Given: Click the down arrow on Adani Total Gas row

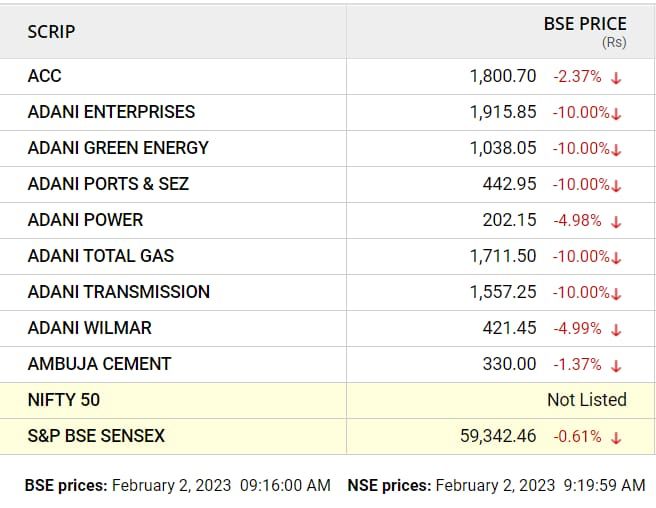Looking at the screenshot, I should tap(616, 258).
